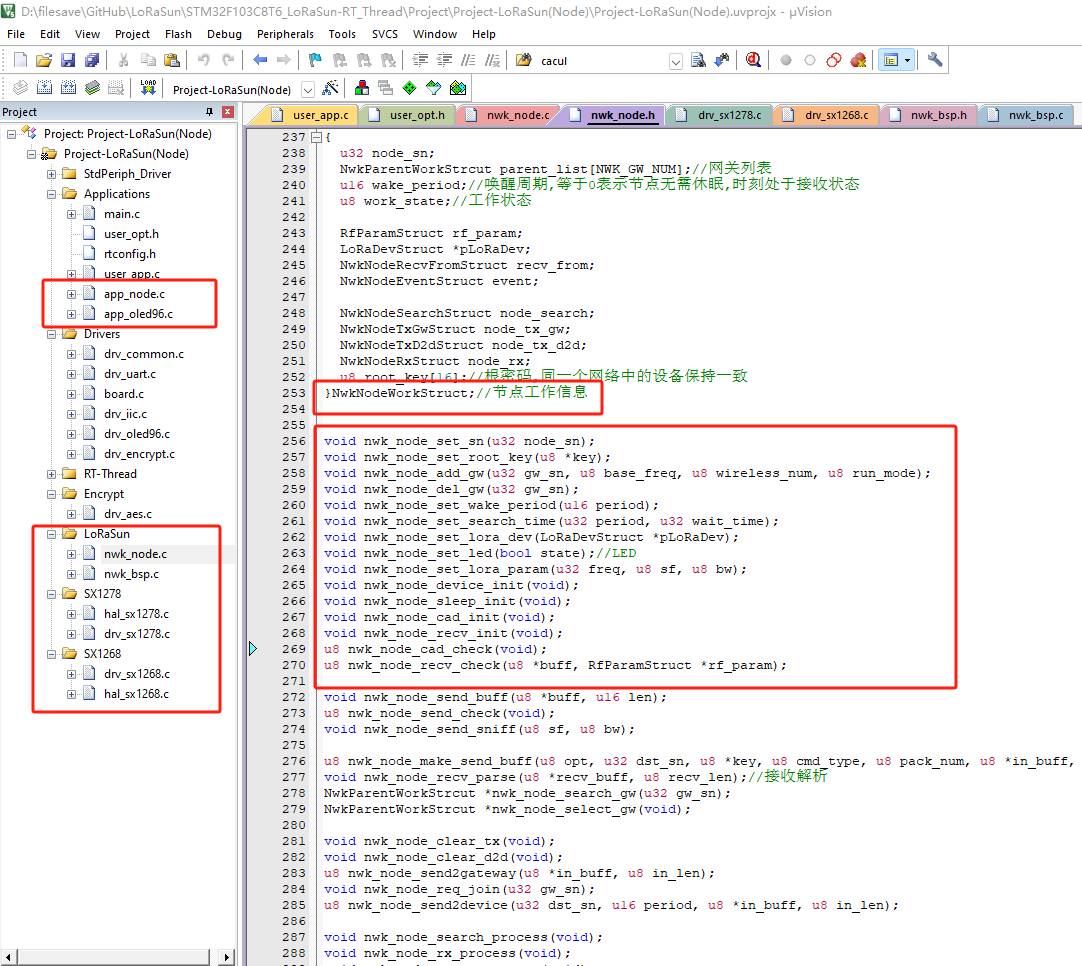Toggle the window layout button
1082x966 pixels.
point(891,60)
